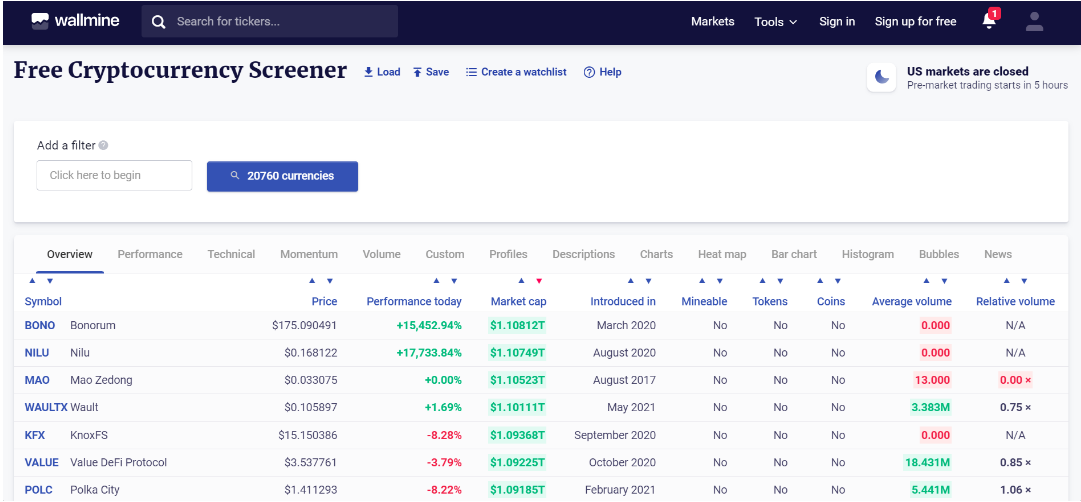
Task: Click the Load screener link
Action: pyautogui.click(x=382, y=72)
